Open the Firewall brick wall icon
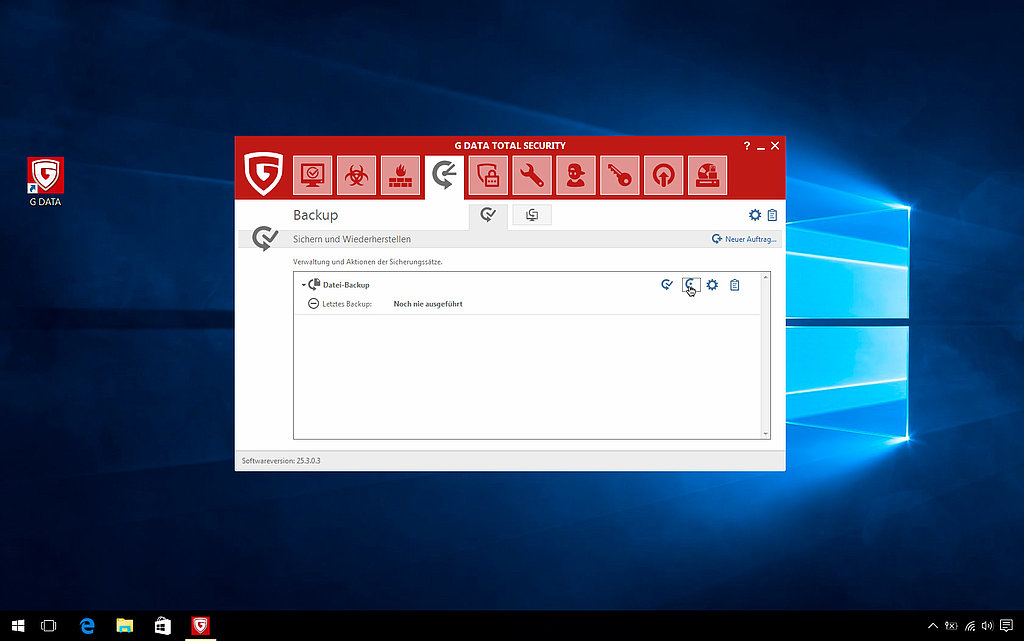 tap(400, 175)
